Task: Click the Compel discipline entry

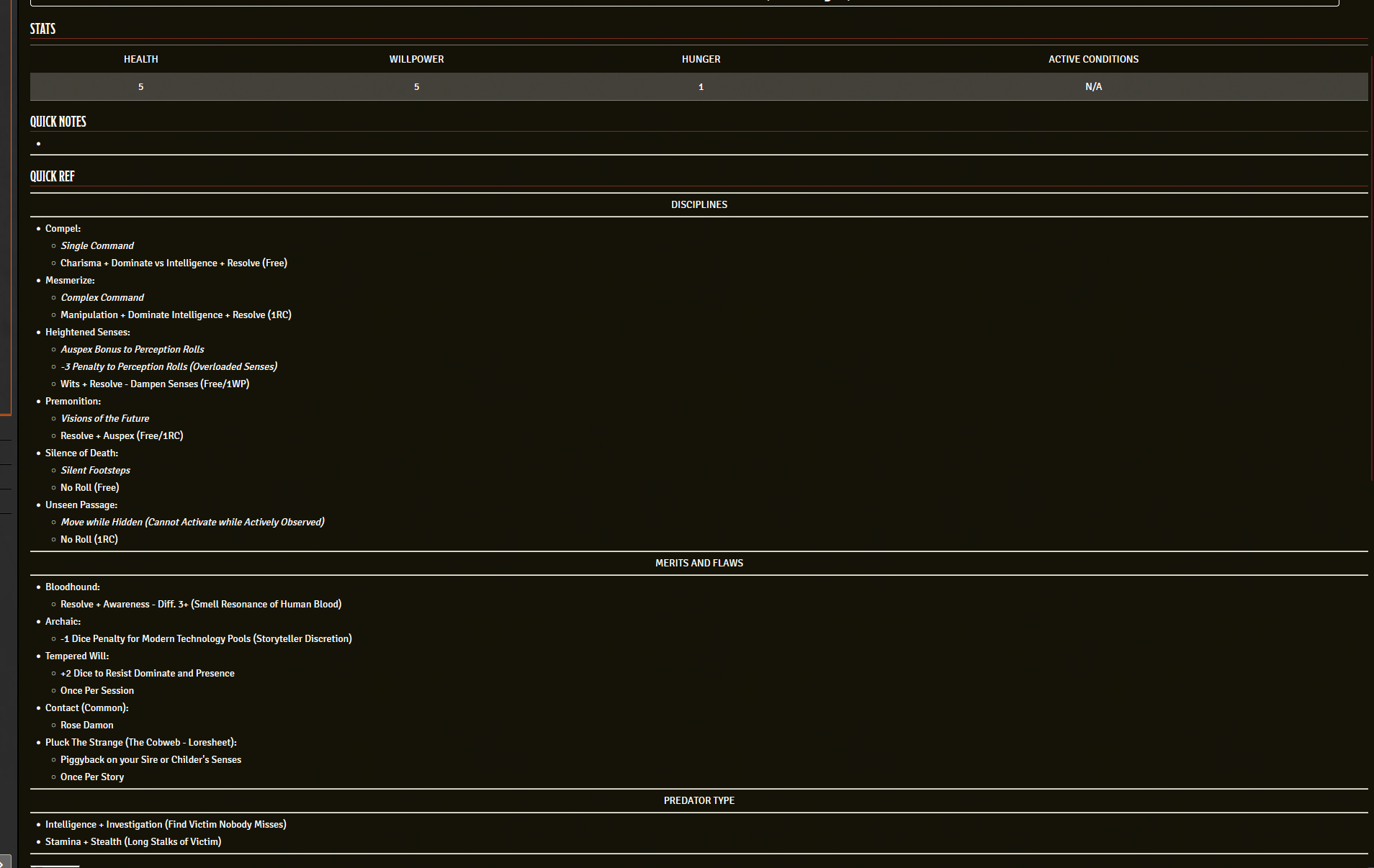Action: pyautogui.click(x=63, y=229)
